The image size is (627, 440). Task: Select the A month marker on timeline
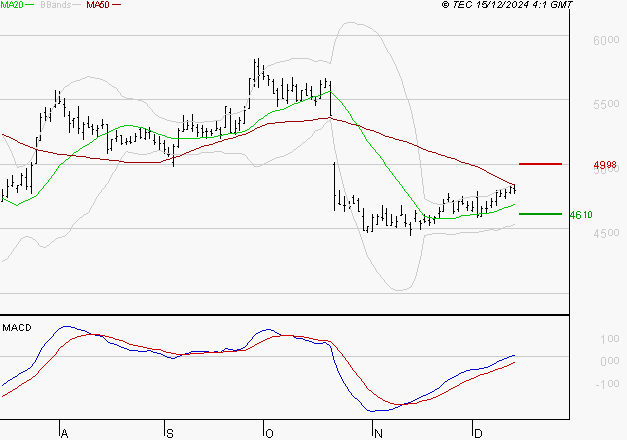(65, 432)
